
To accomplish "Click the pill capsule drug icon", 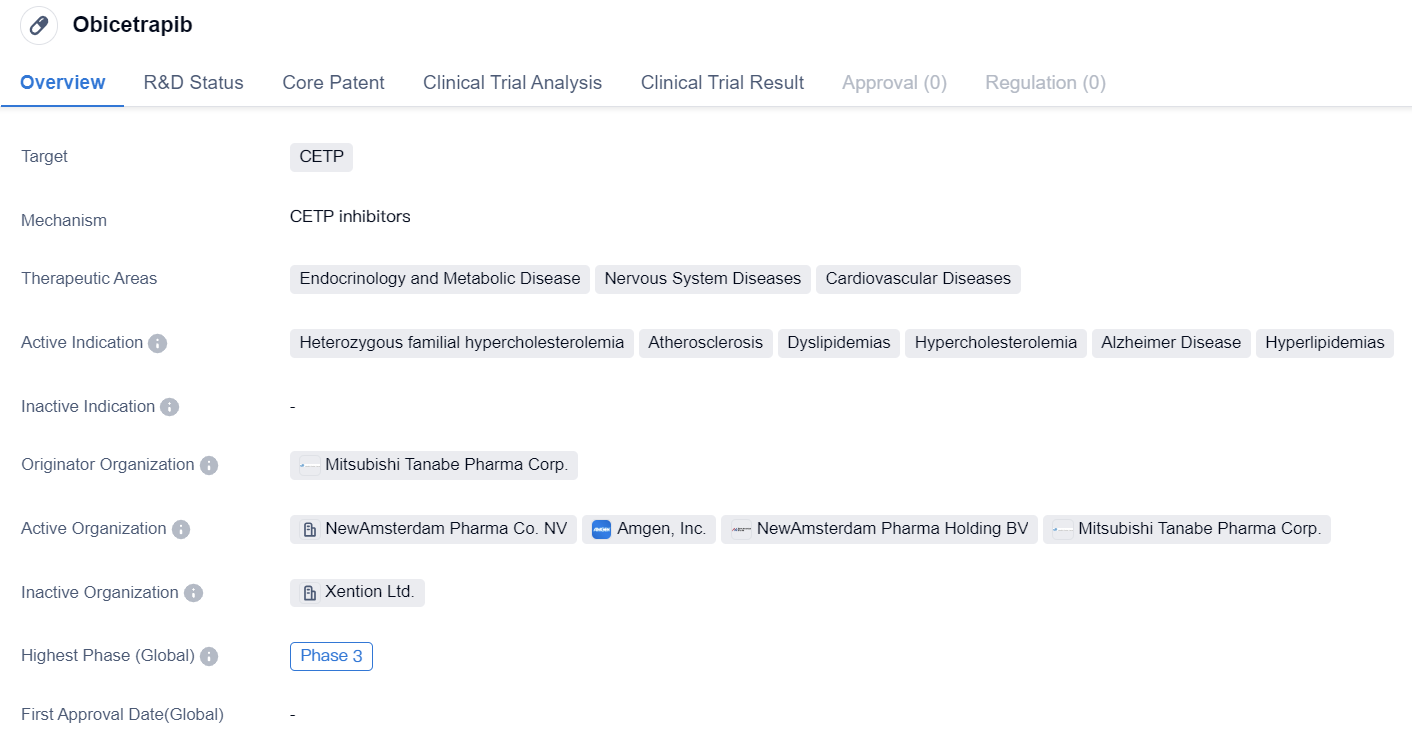I will click(x=39, y=25).
